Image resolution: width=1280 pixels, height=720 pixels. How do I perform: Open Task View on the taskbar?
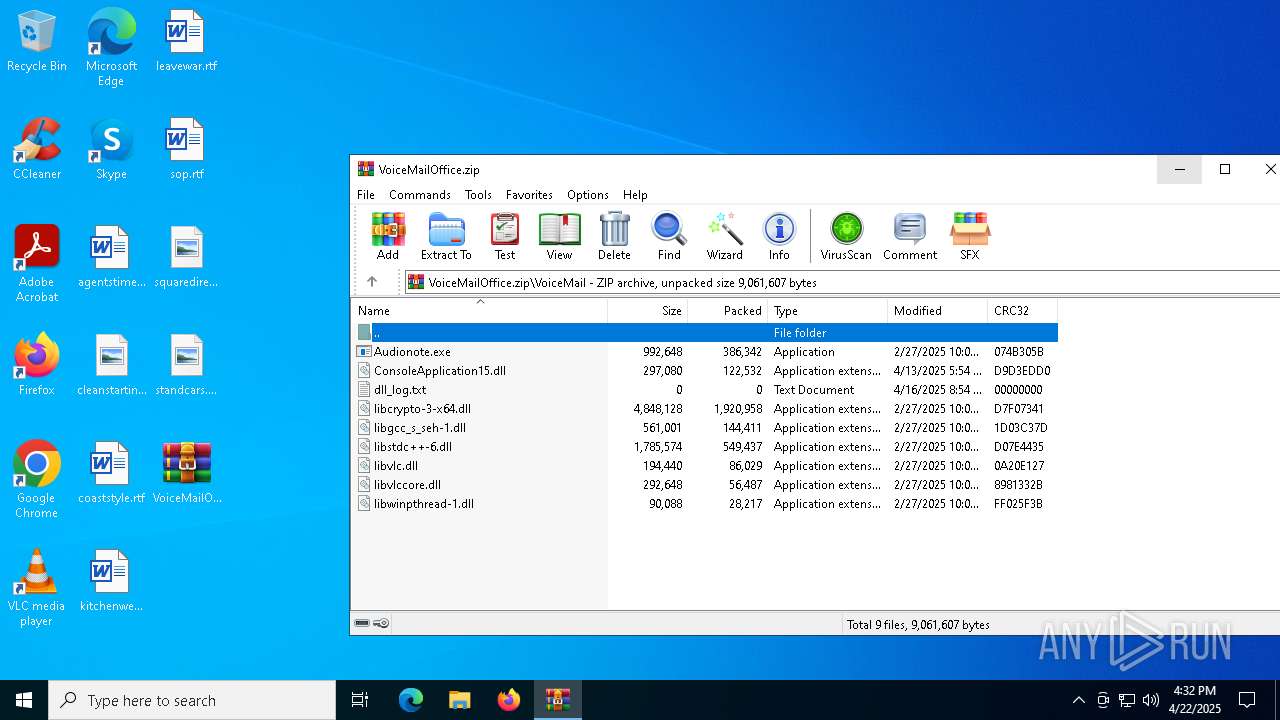360,700
